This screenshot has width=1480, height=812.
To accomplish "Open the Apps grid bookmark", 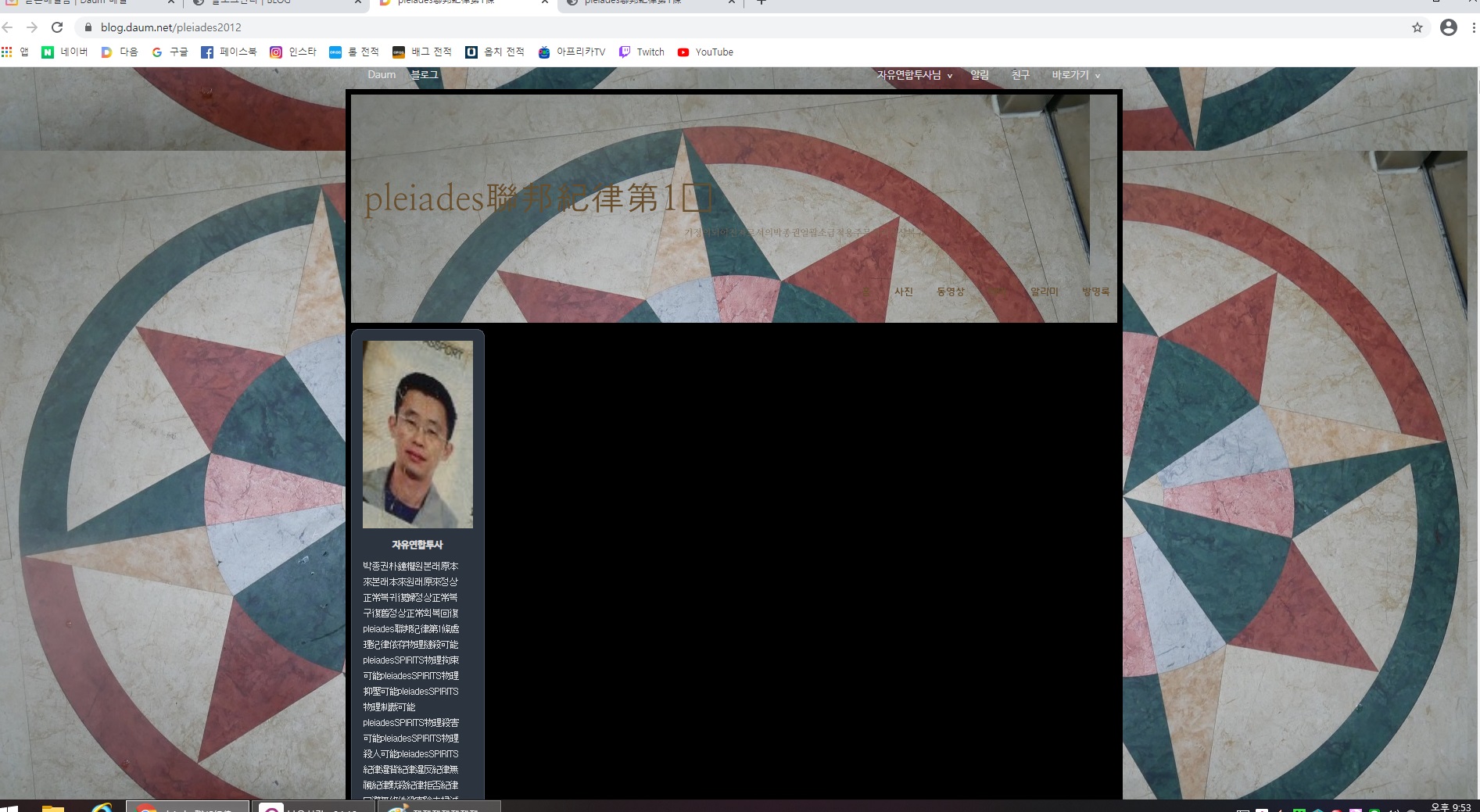I will click(x=15, y=52).
